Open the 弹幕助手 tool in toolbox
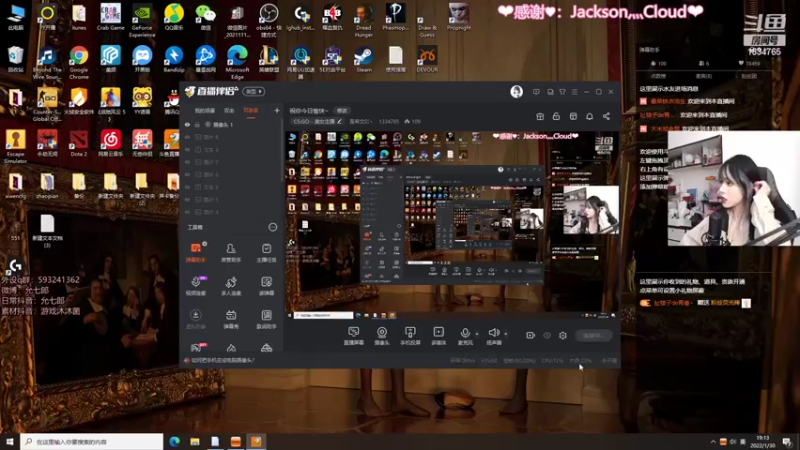This screenshot has height=450, width=800. tap(195, 252)
